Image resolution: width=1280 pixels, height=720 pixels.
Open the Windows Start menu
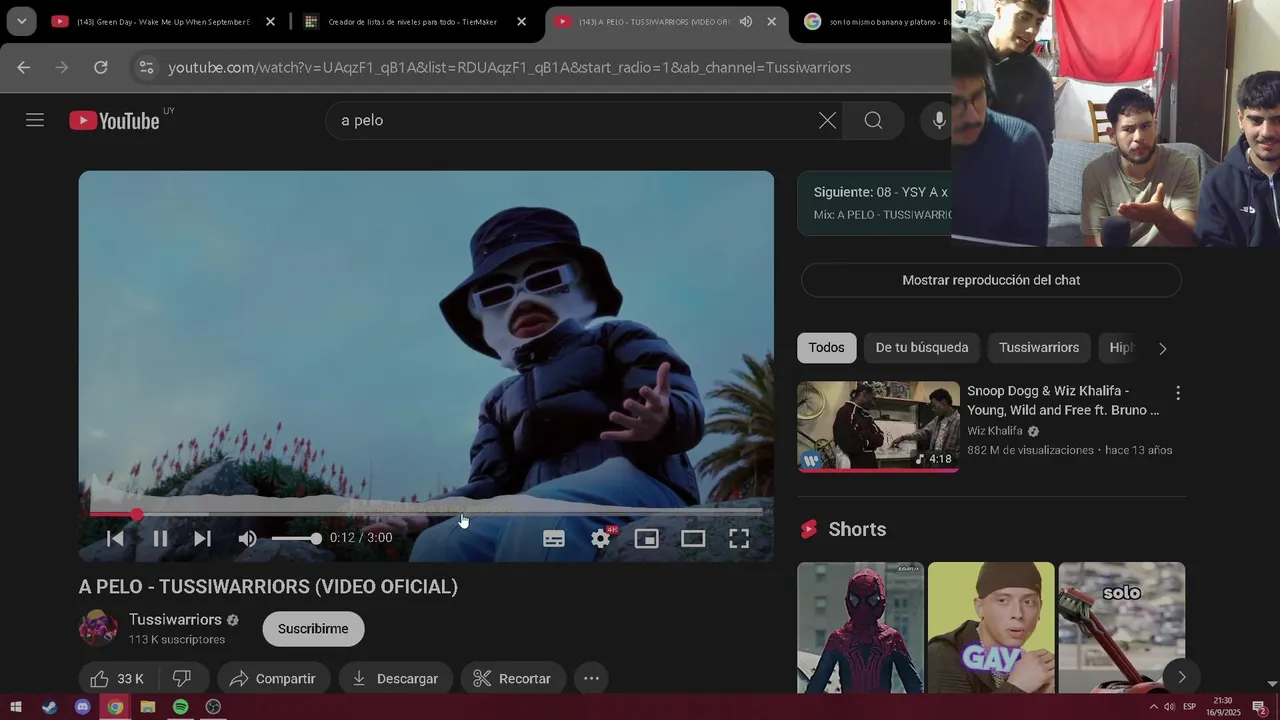[x=16, y=707]
